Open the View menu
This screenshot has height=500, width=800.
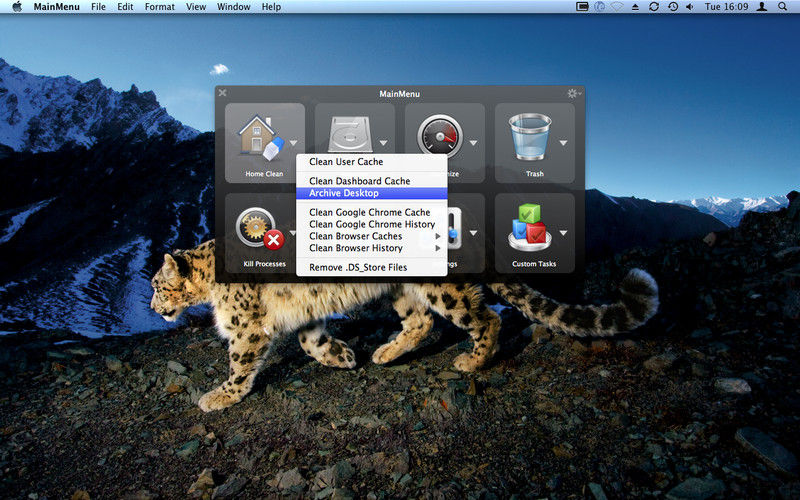[196, 7]
